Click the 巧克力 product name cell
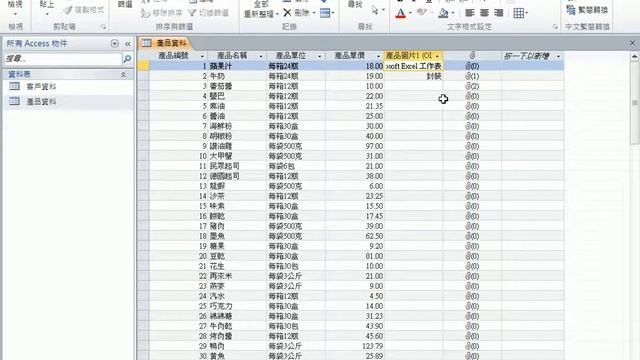 pyautogui.click(x=237, y=306)
